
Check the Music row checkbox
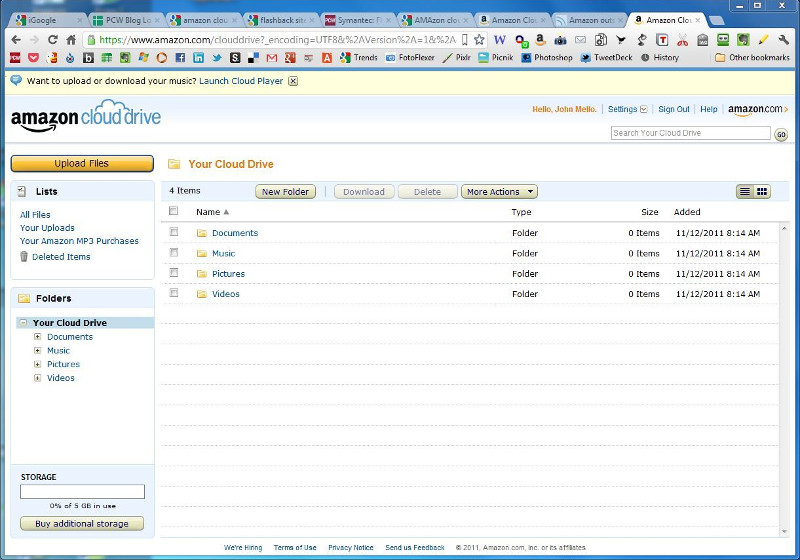click(173, 252)
